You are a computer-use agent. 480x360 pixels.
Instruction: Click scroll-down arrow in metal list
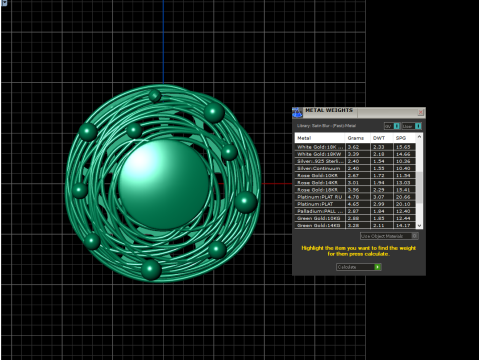pyautogui.click(x=419, y=225)
